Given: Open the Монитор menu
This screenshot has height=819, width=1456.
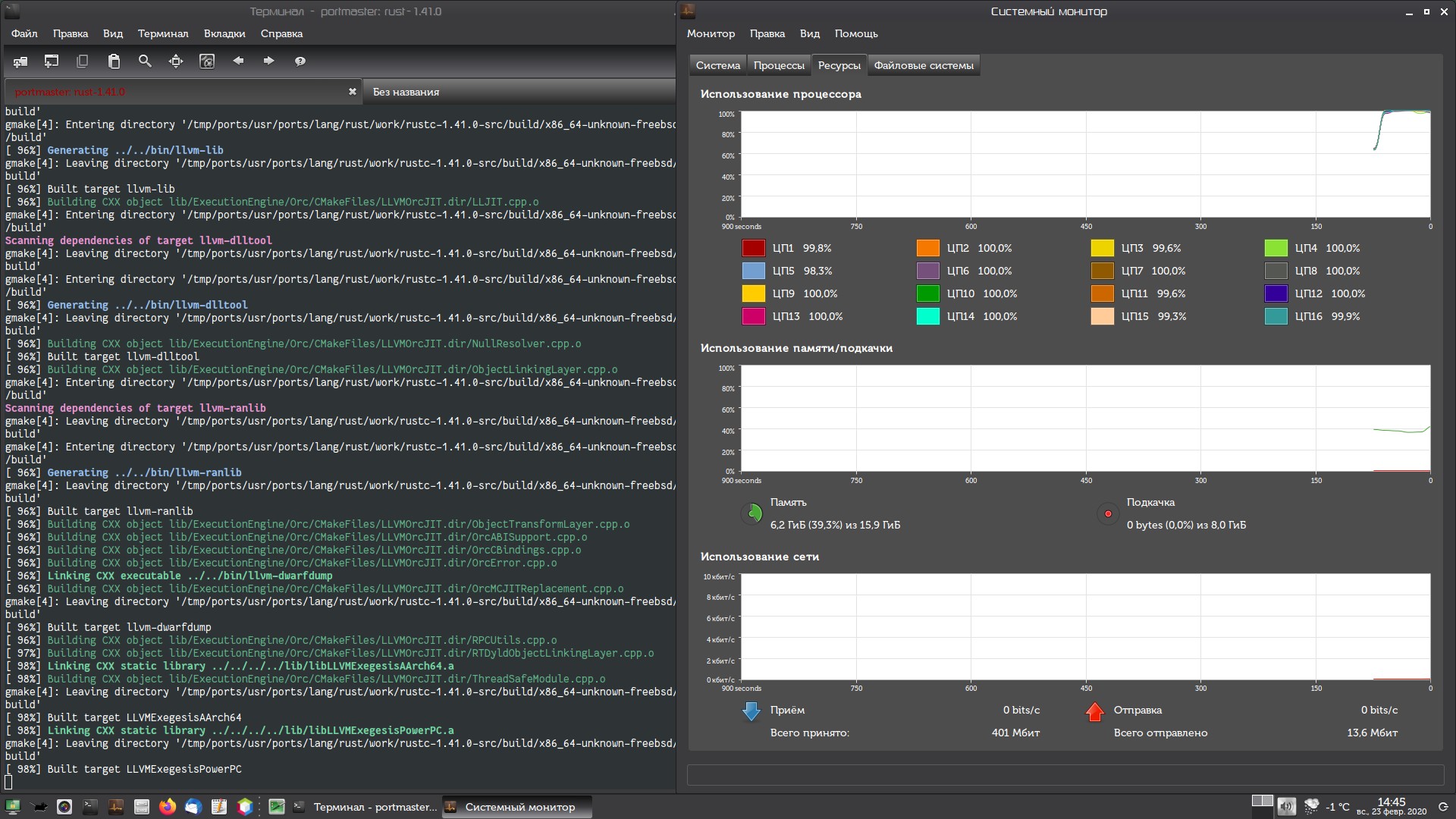Looking at the screenshot, I should click(711, 33).
